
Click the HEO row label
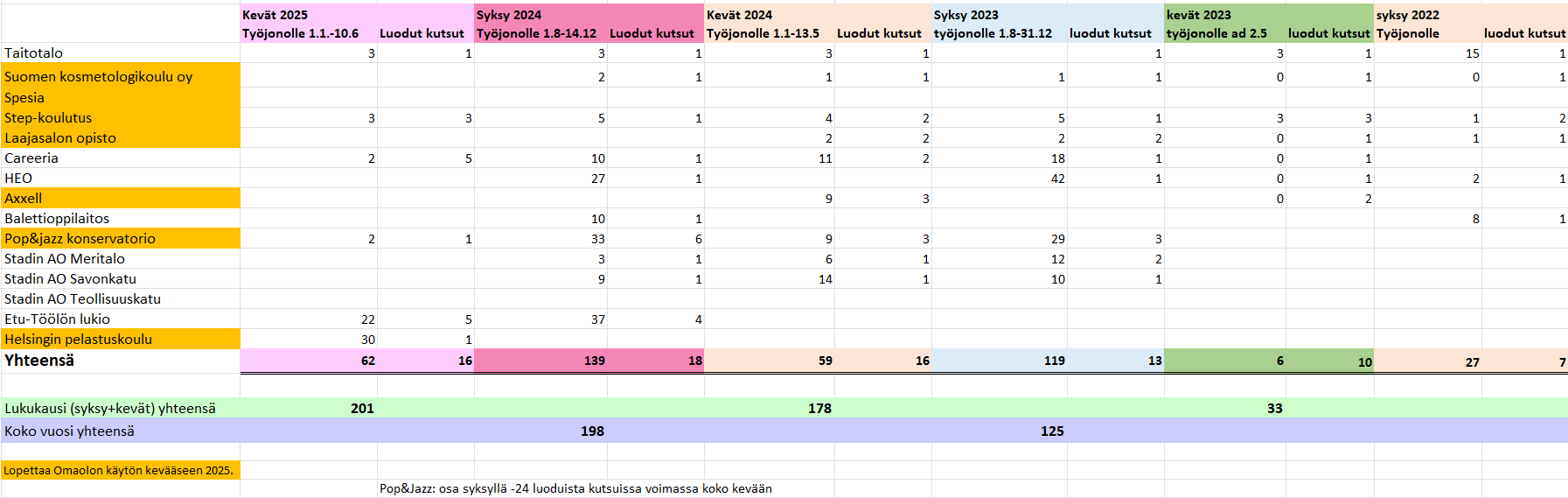[x=121, y=178]
